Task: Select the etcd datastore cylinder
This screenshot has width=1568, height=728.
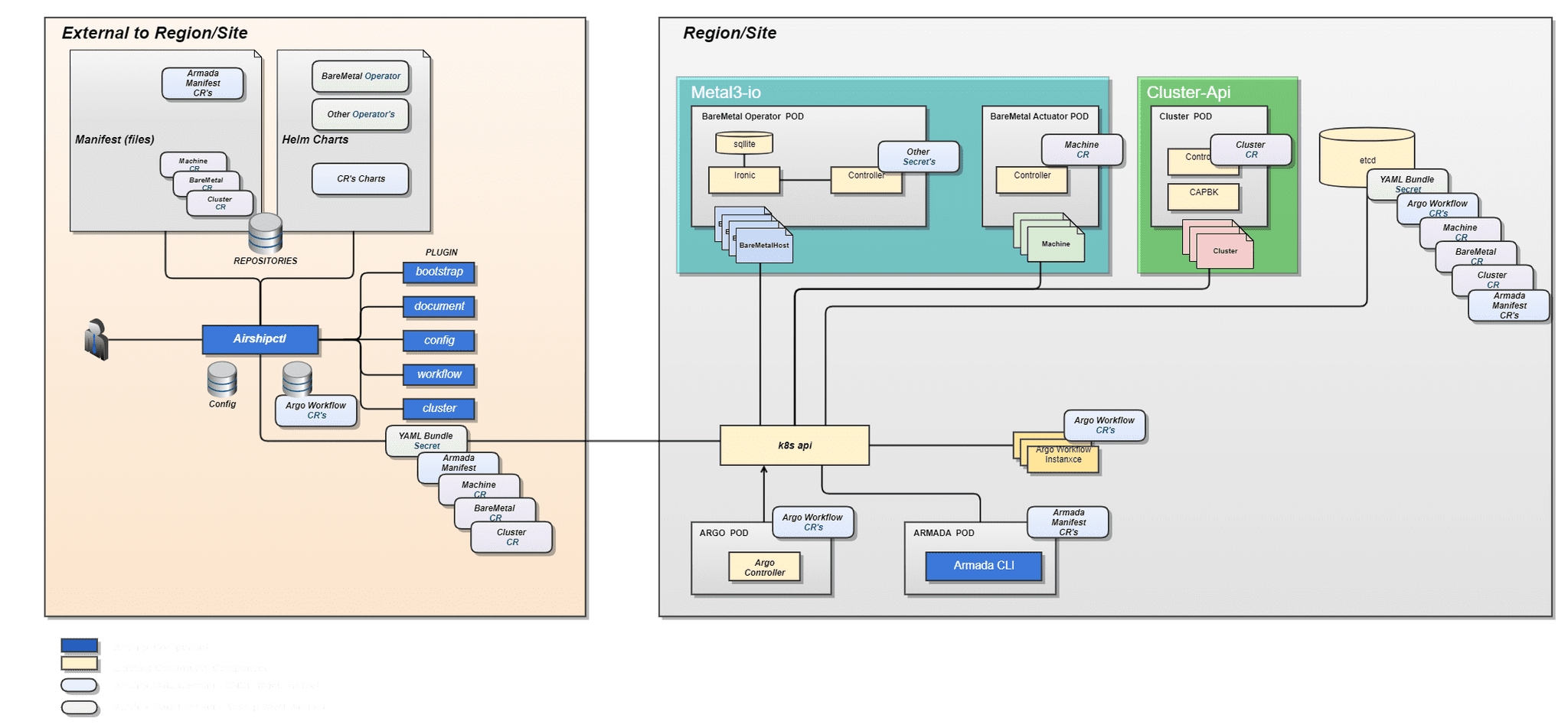Action: click(1367, 157)
